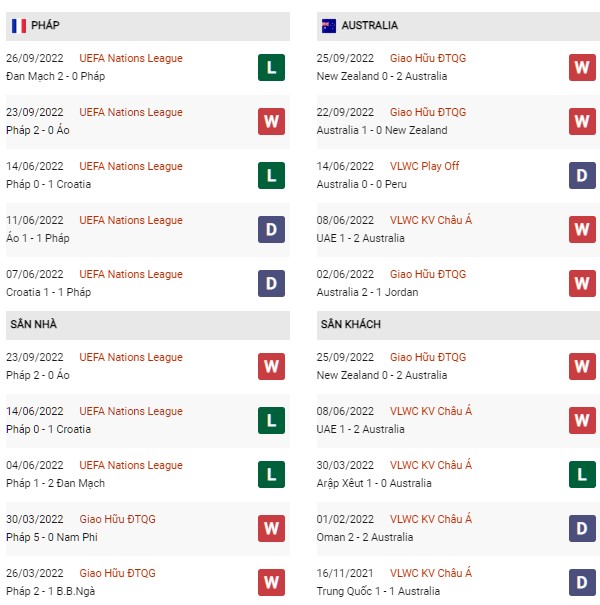Select the SÂN KHÁCH section header
The width and height of the screenshot is (600, 605).
click(x=458, y=325)
